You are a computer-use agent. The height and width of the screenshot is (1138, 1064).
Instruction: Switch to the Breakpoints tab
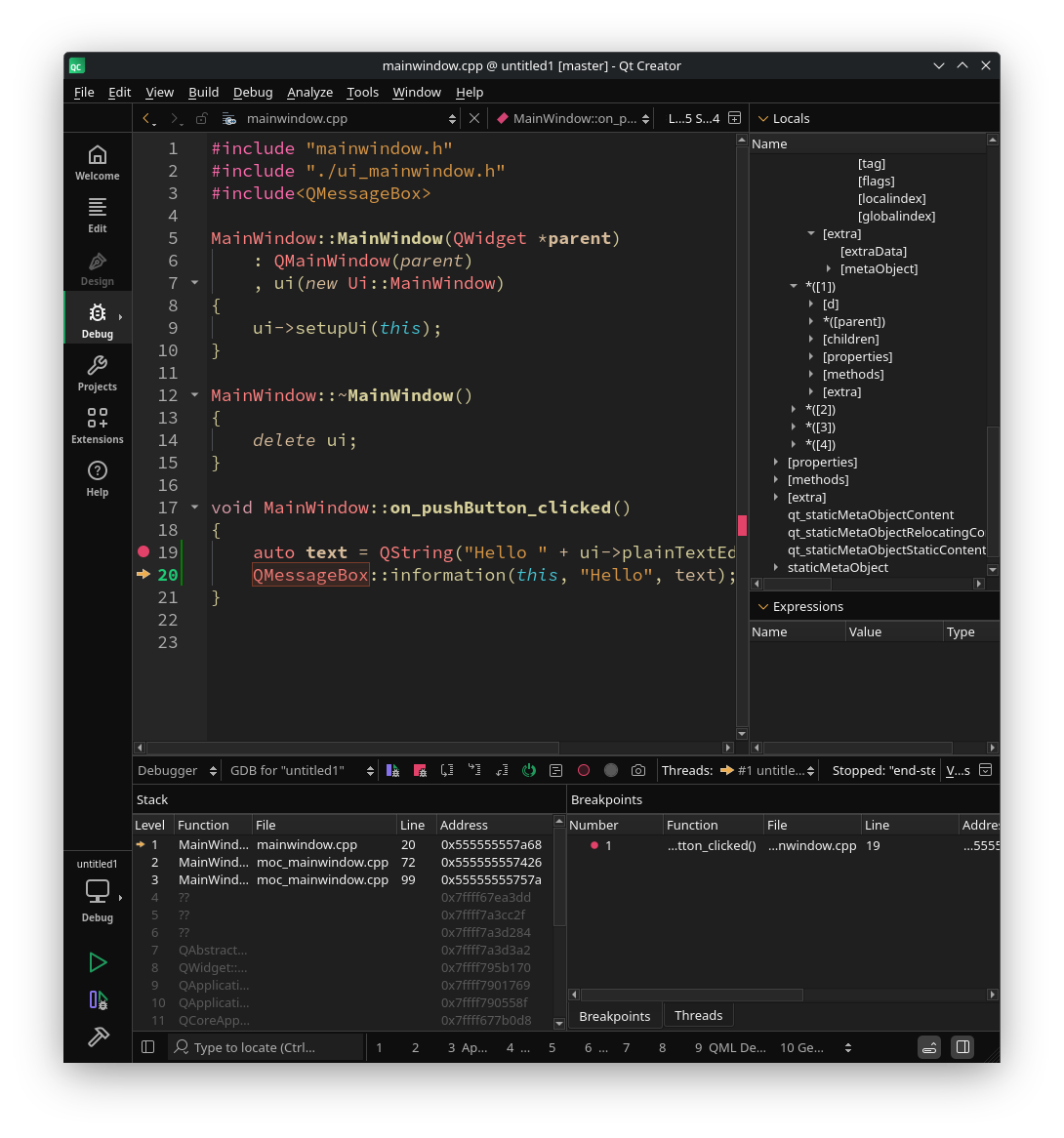click(x=615, y=1016)
